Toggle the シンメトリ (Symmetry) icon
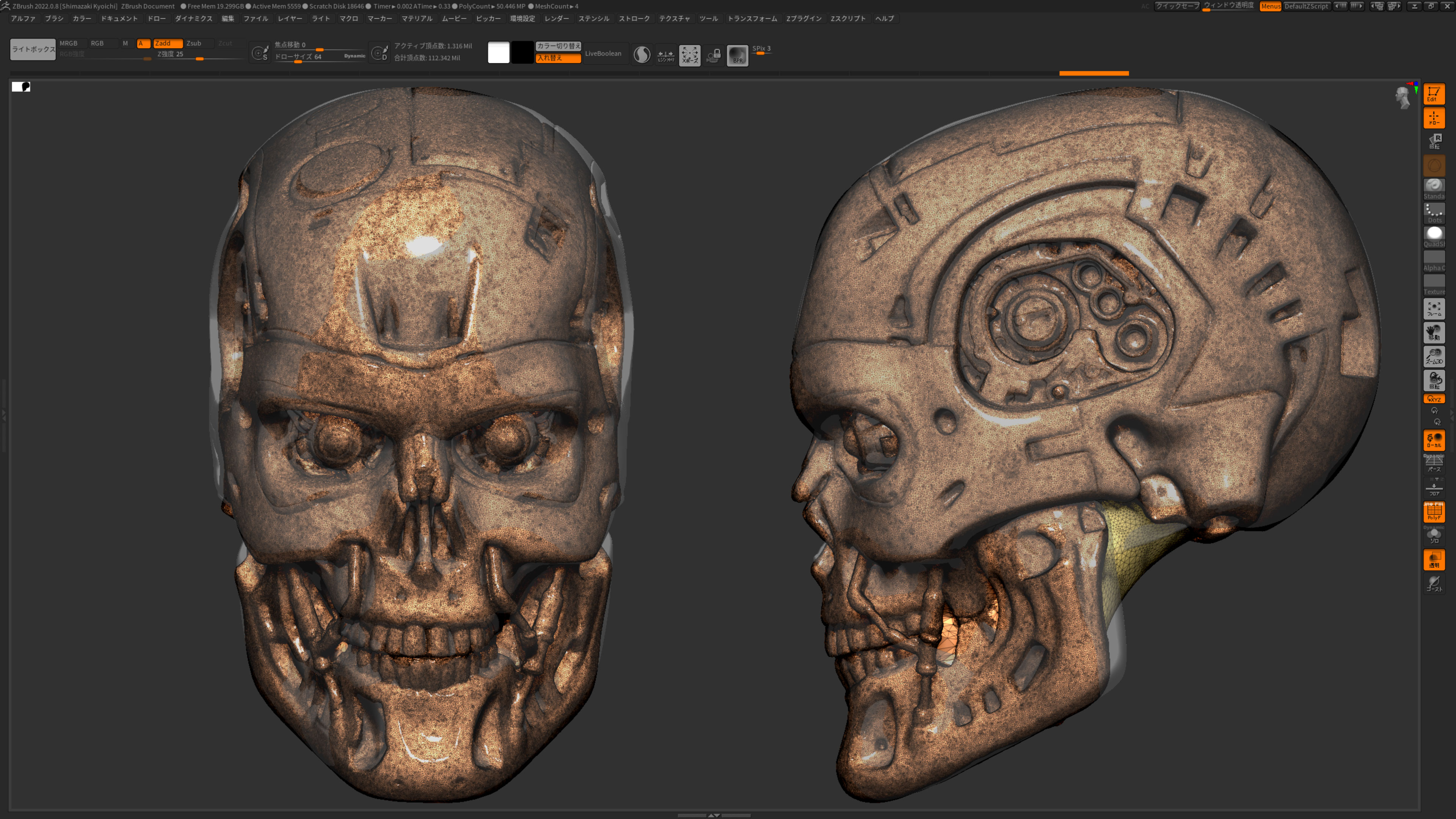 (x=665, y=55)
